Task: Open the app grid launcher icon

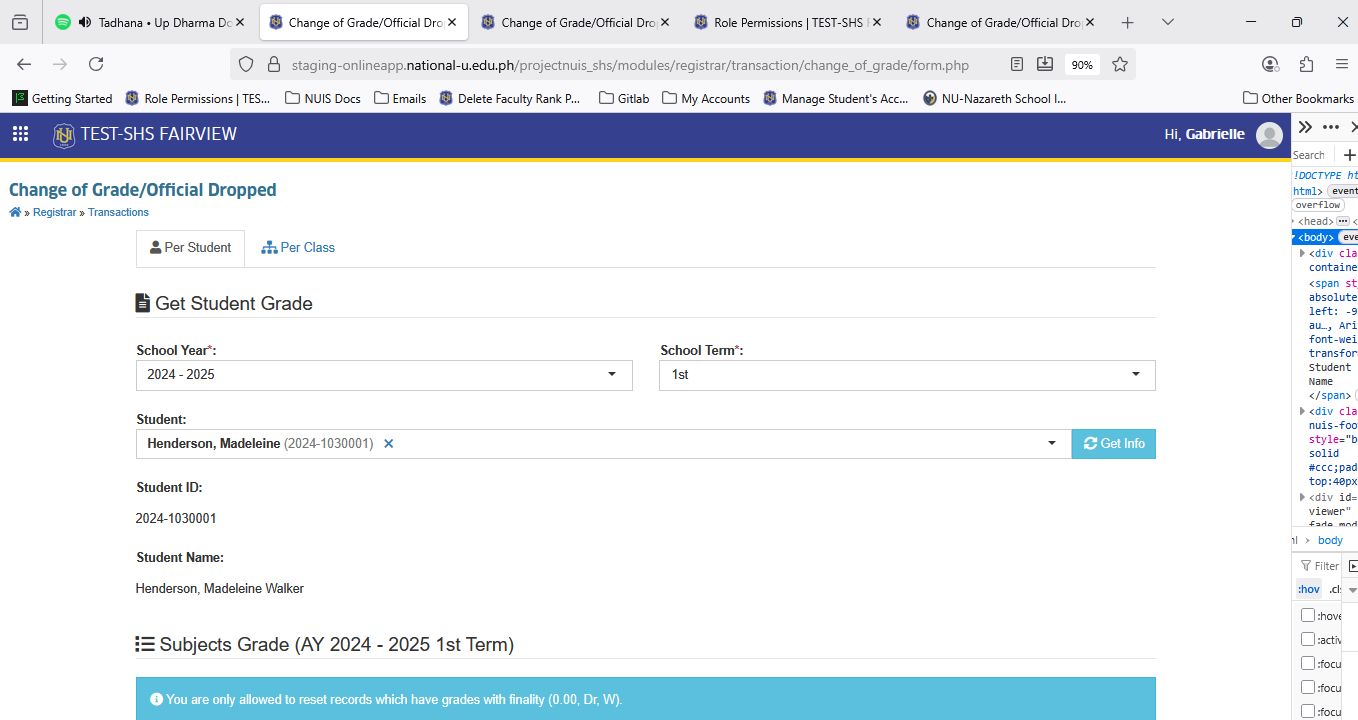Action: click(20, 134)
